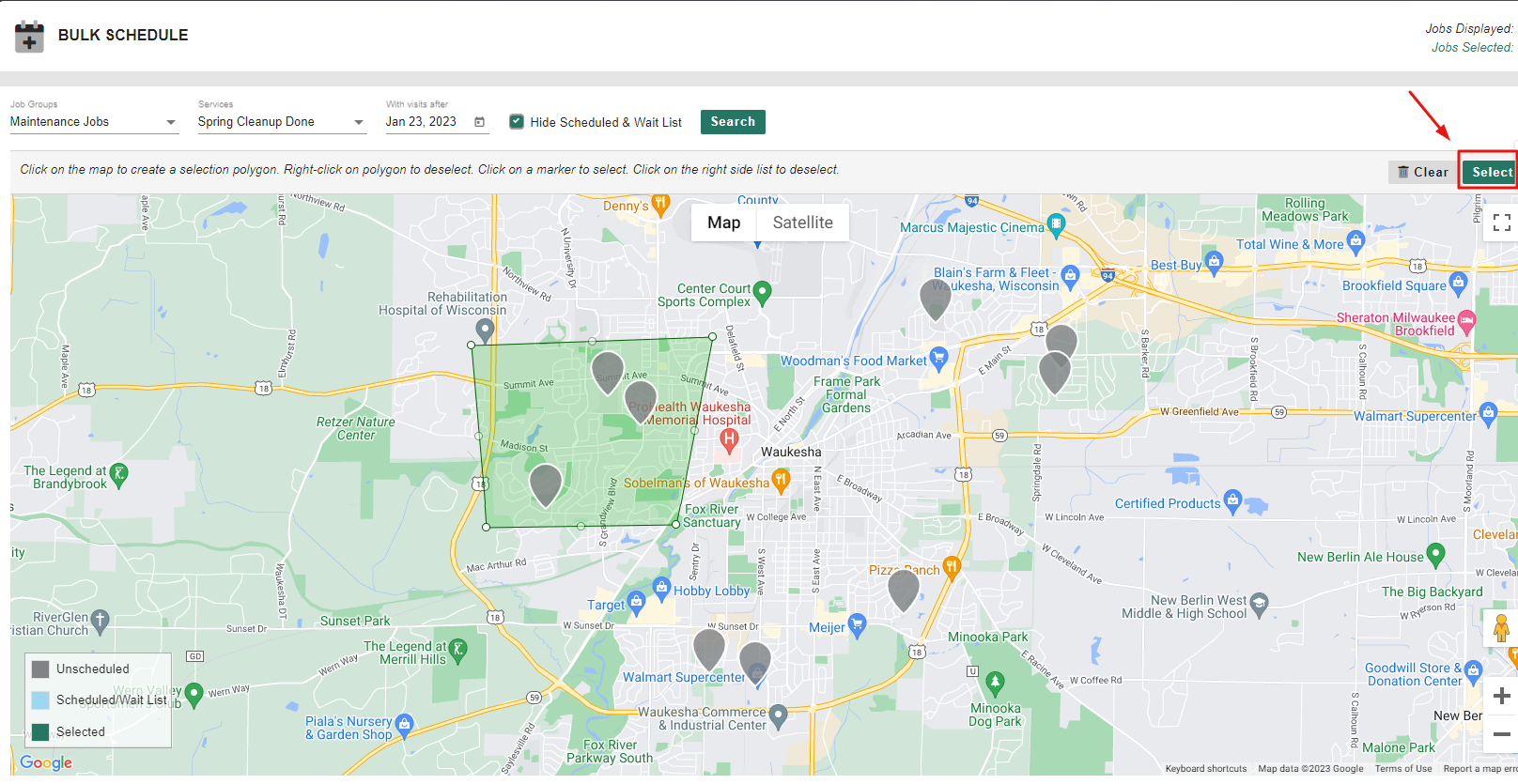Select job marker south of Madison St
The height and width of the screenshot is (784, 1518).
(x=546, y=484)
